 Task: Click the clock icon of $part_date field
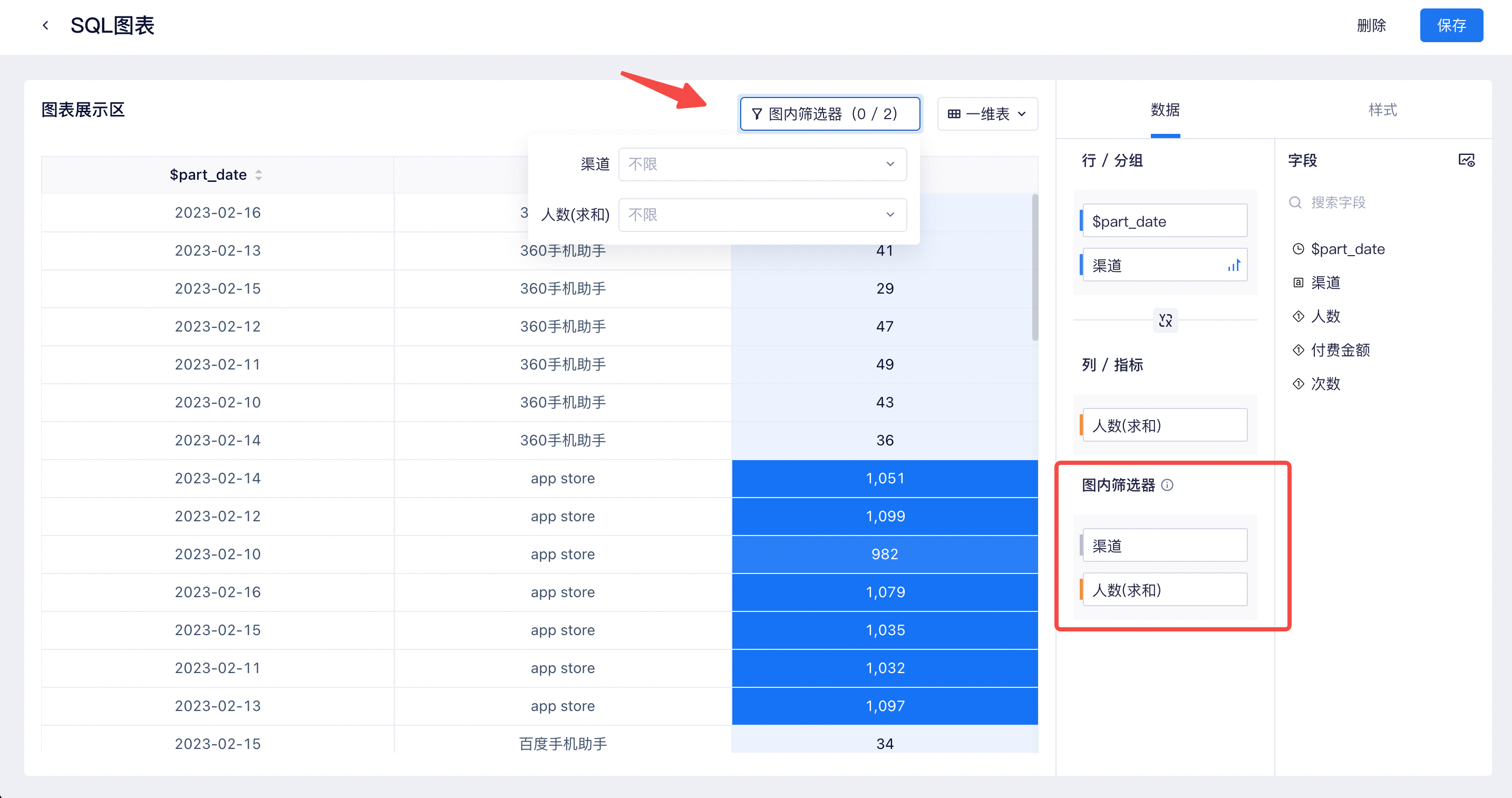1298,249
